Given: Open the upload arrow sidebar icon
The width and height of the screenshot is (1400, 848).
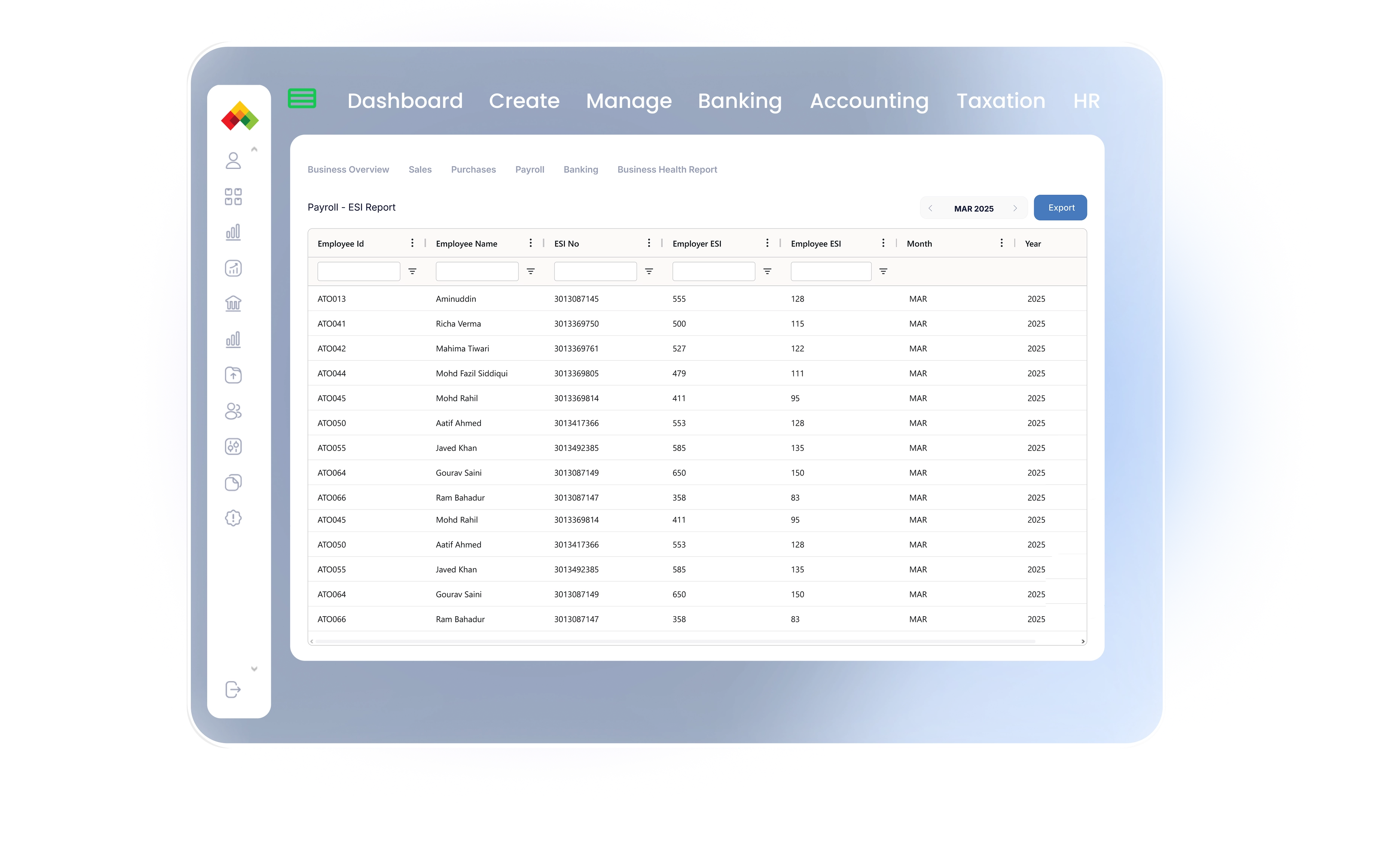Looking at the screenshot, I should coord(233,375).
